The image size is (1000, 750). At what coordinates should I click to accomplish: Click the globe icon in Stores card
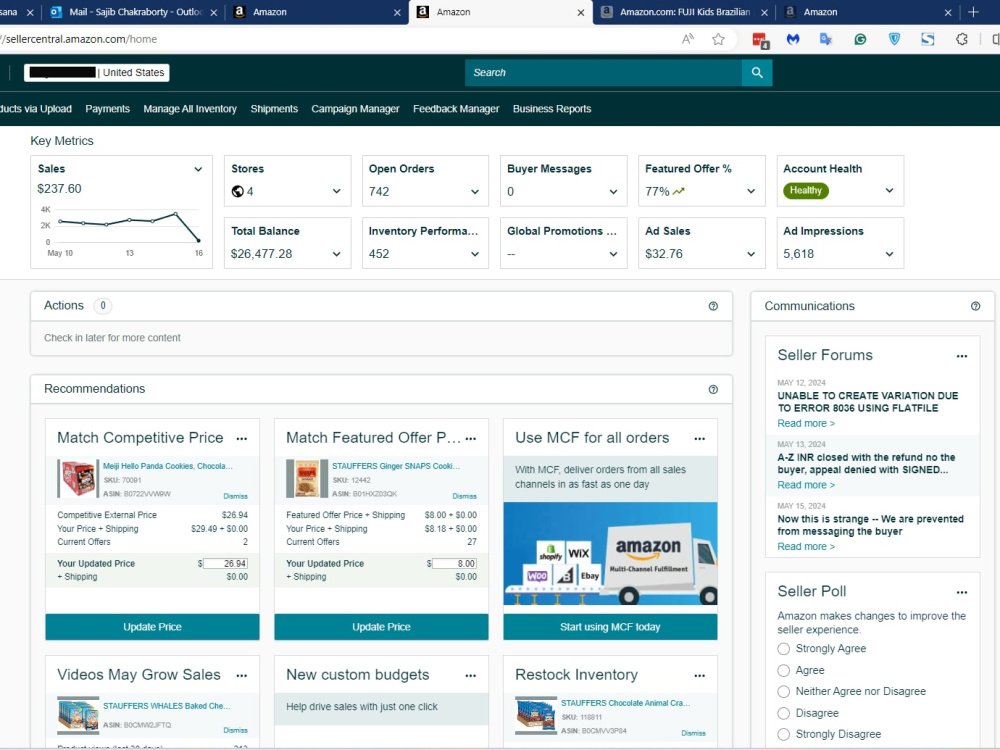pos(237,191)
